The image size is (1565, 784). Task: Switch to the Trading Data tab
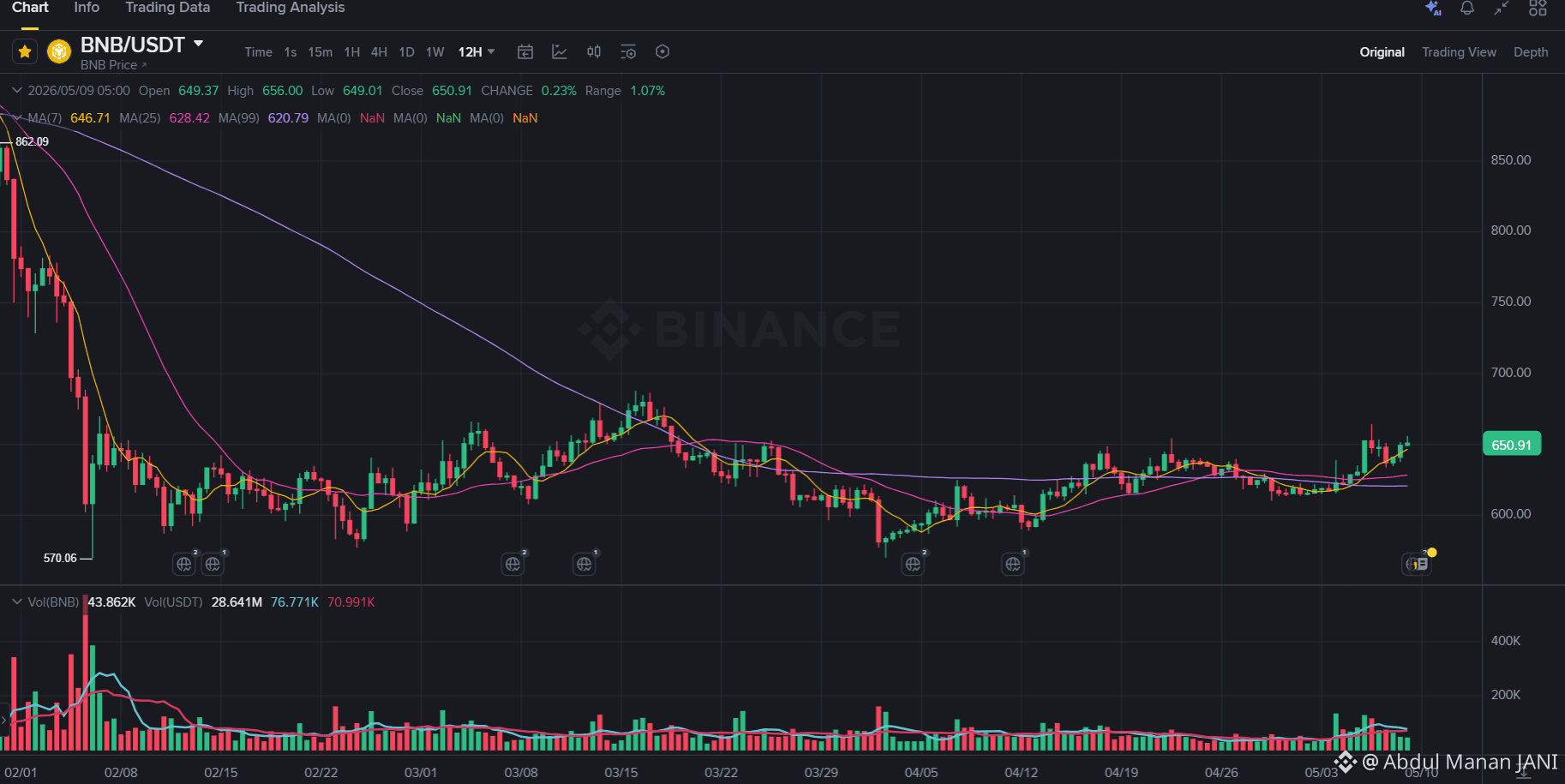point(167,8)
